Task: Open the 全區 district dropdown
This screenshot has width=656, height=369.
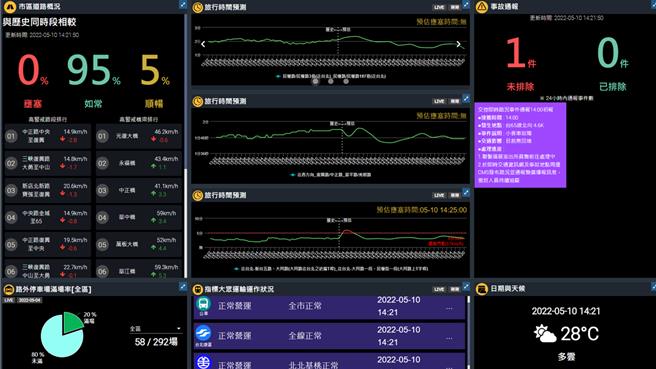Action: pyautogui.click(x=155, y=329)
